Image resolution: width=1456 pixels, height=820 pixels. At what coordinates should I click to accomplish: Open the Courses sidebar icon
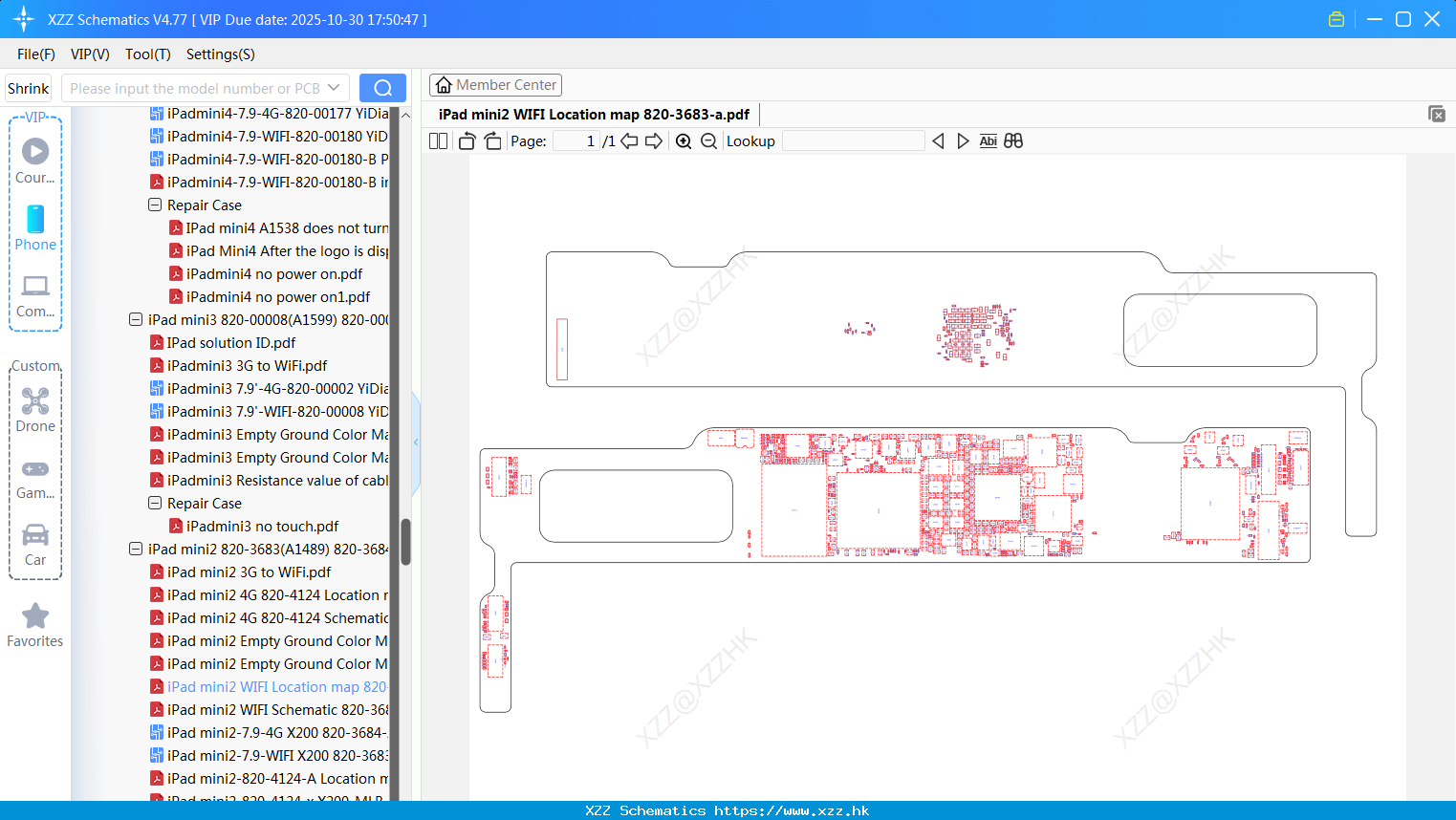tap(35, 161)
